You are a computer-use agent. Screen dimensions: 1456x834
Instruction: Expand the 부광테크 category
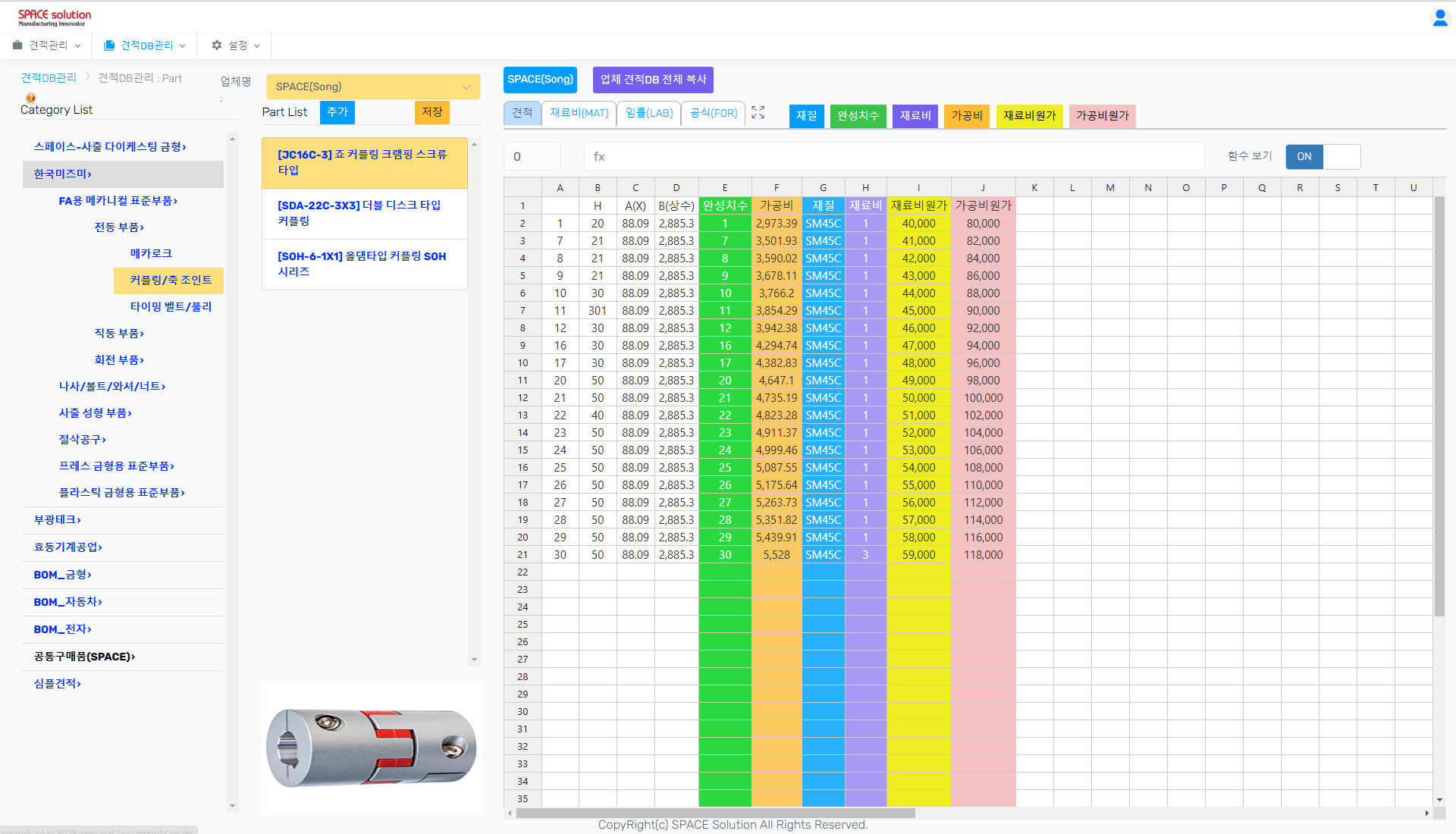point(57,520)
